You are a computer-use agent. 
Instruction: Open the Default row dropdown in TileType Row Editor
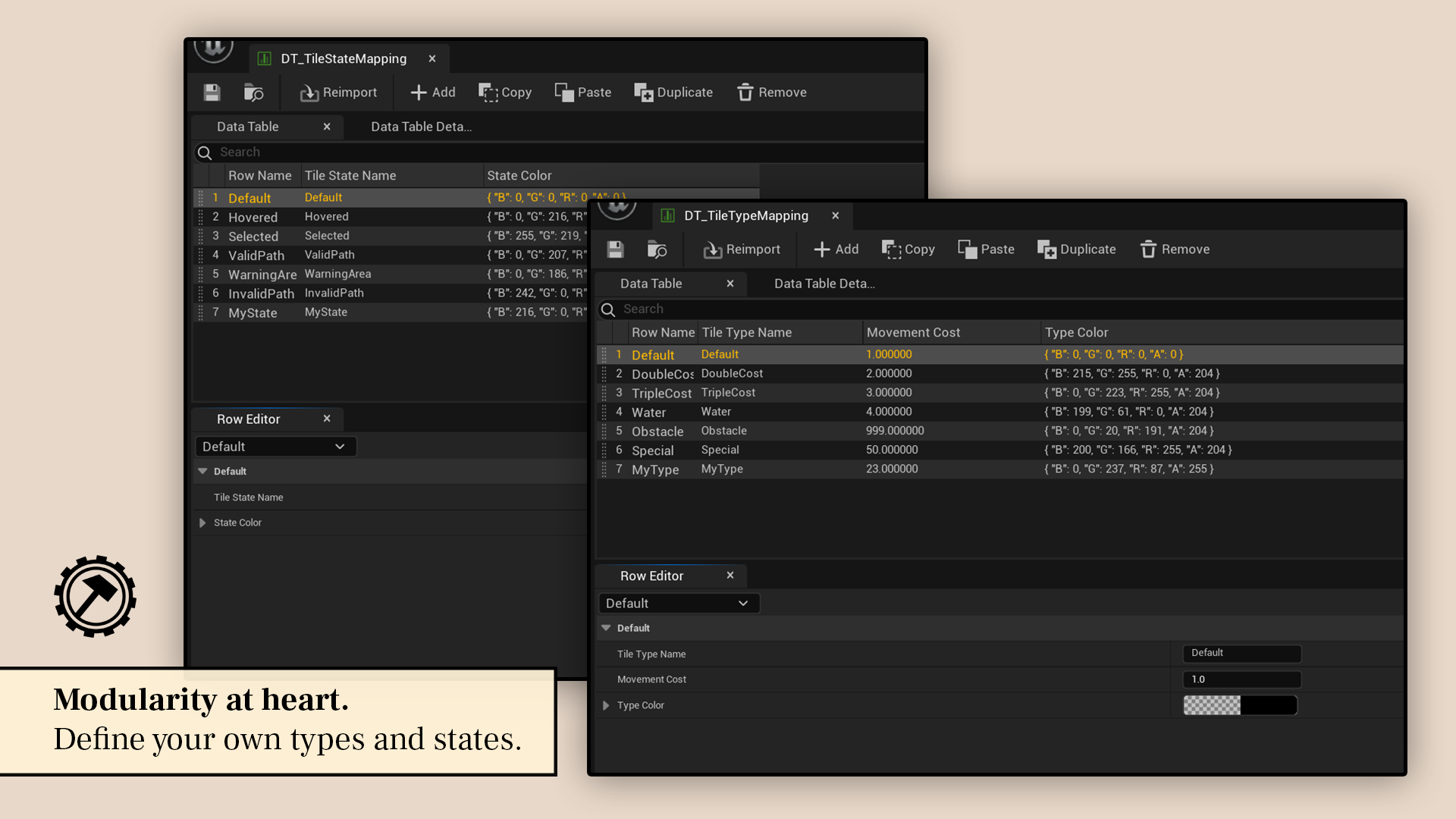(x=678, y=604)
